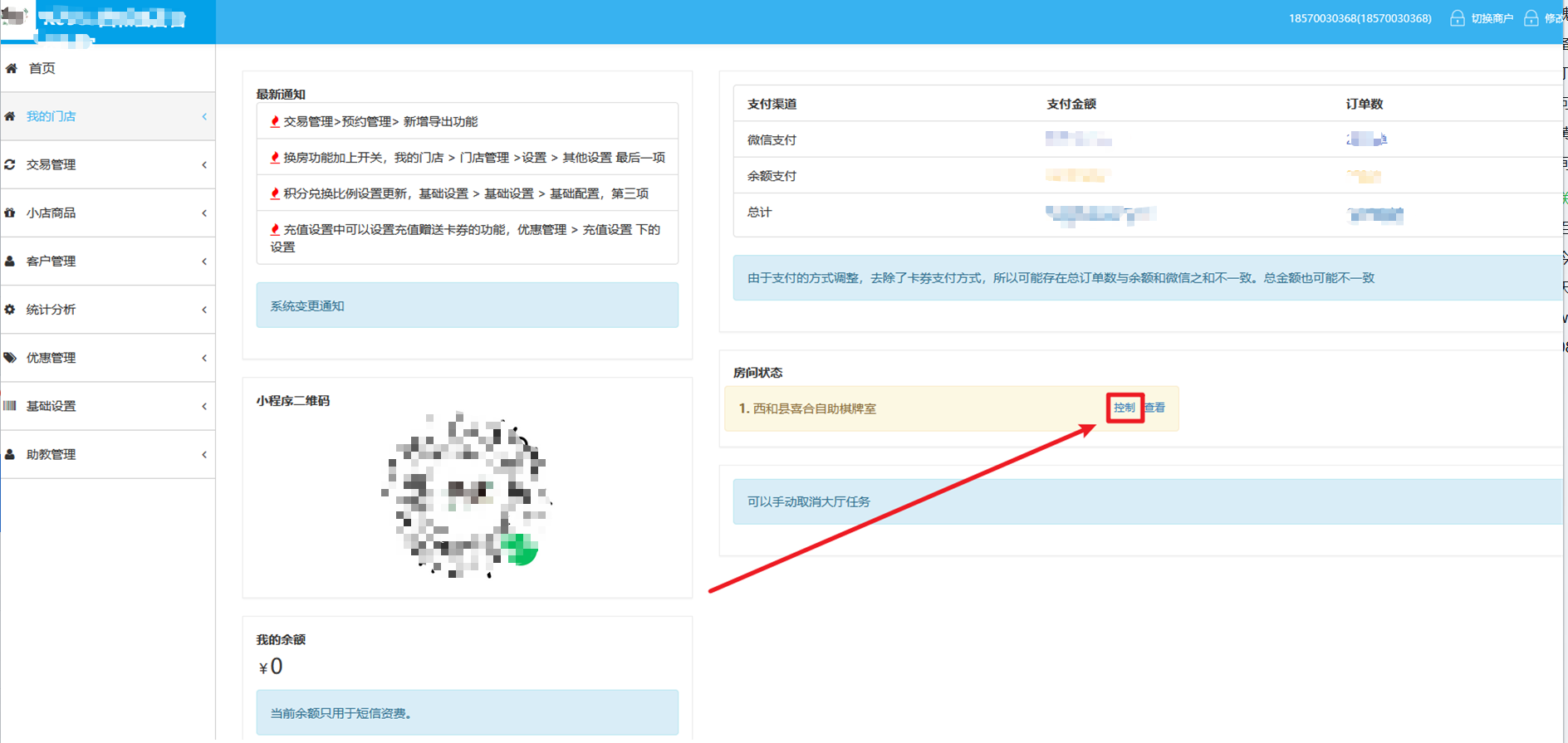Collapse the 我的门店 menu chevron

[x=204, y=116]
